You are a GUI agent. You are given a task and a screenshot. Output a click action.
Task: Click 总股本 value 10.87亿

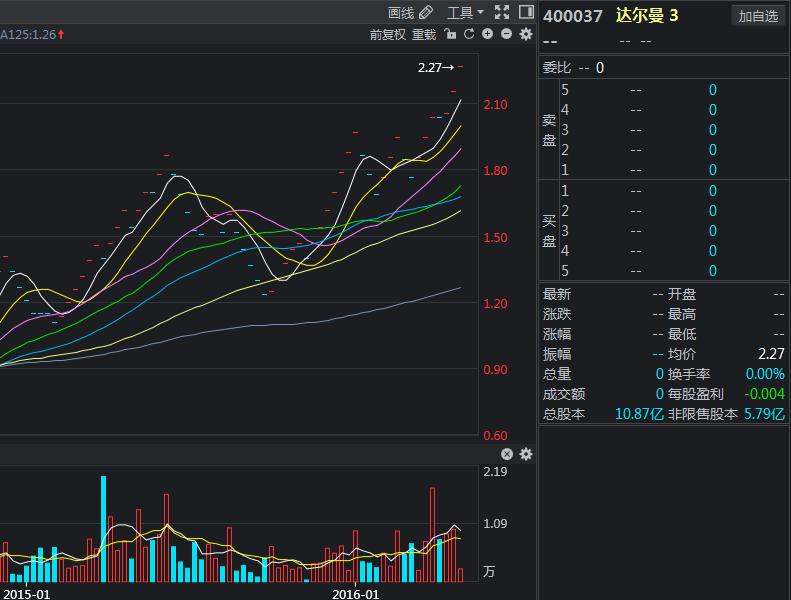click(x=639, y=414)
